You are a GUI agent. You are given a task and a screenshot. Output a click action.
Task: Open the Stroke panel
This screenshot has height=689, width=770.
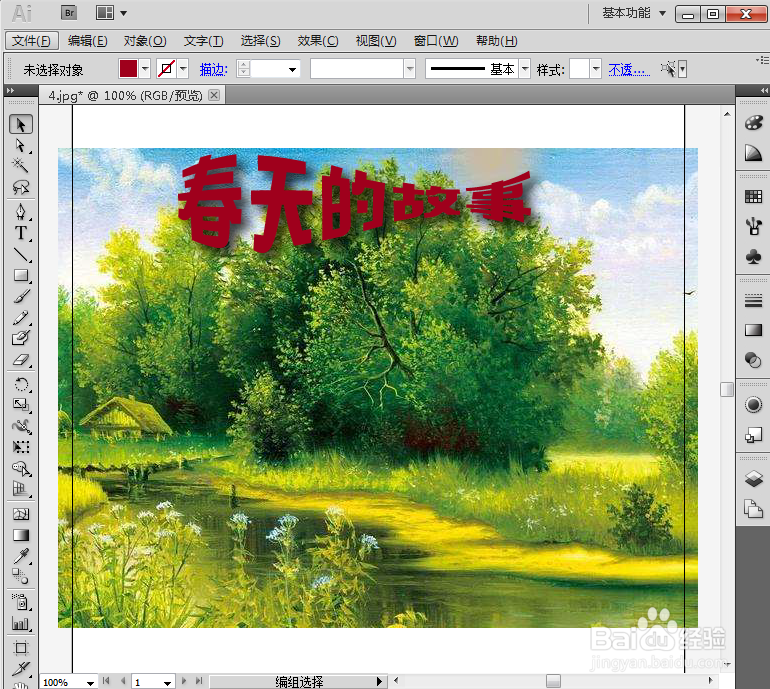(x=753, y=300)
